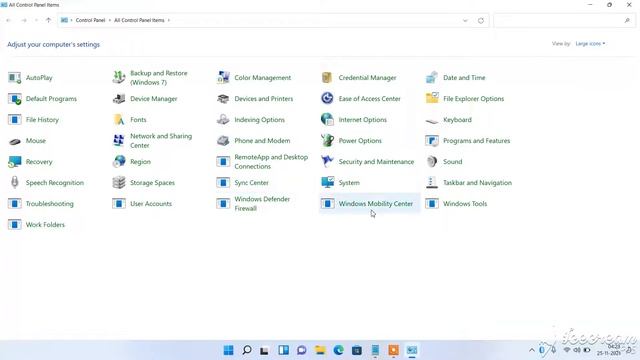Open RemoteApp and Desktop Connections link
This screenshot has width=640, height=360.
271,162
